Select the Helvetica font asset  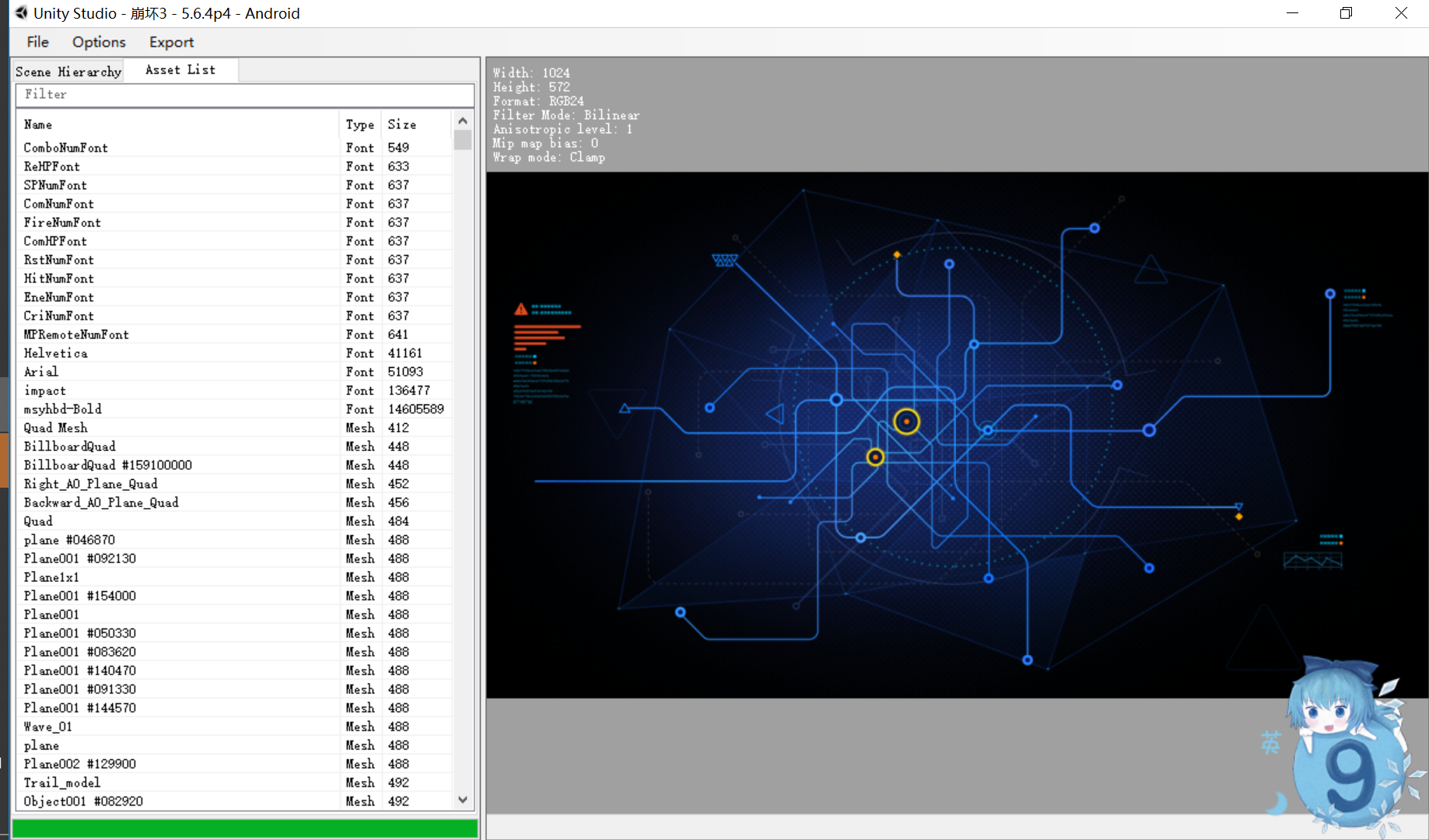[55, 353]
